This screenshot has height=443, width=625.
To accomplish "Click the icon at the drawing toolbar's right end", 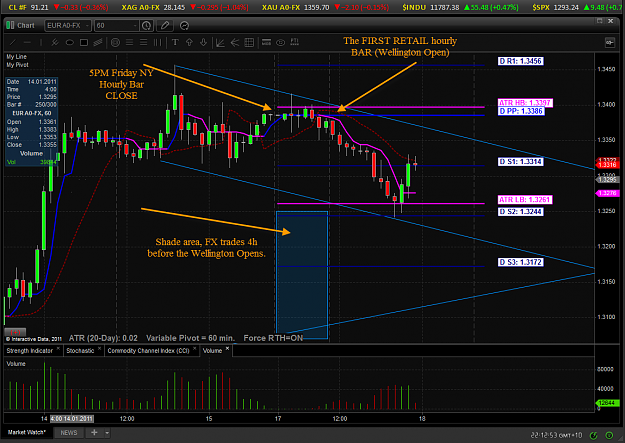I will [x=609, y=42].
